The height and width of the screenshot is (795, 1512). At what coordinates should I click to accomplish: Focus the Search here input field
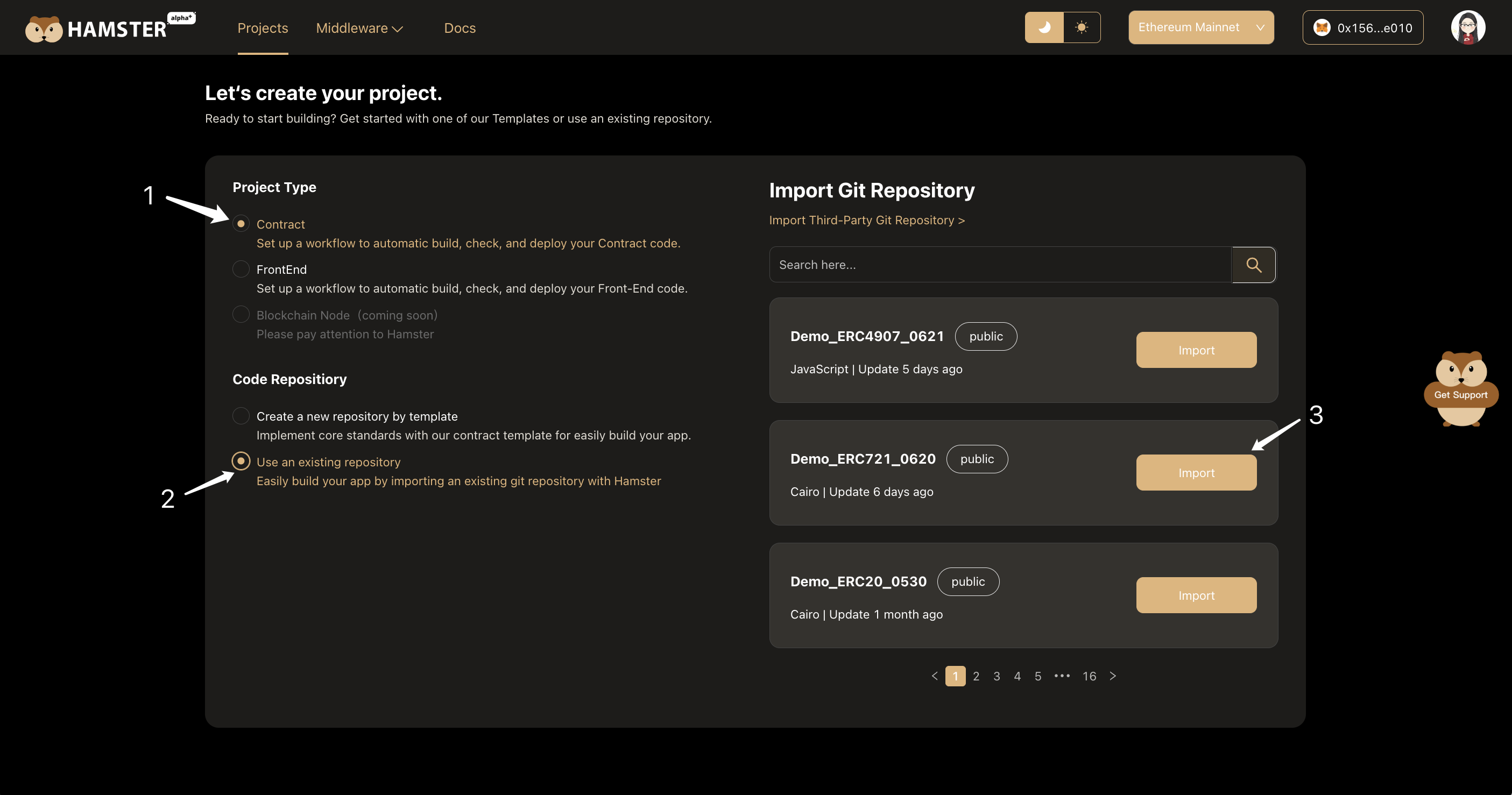tap(1000, 265)
